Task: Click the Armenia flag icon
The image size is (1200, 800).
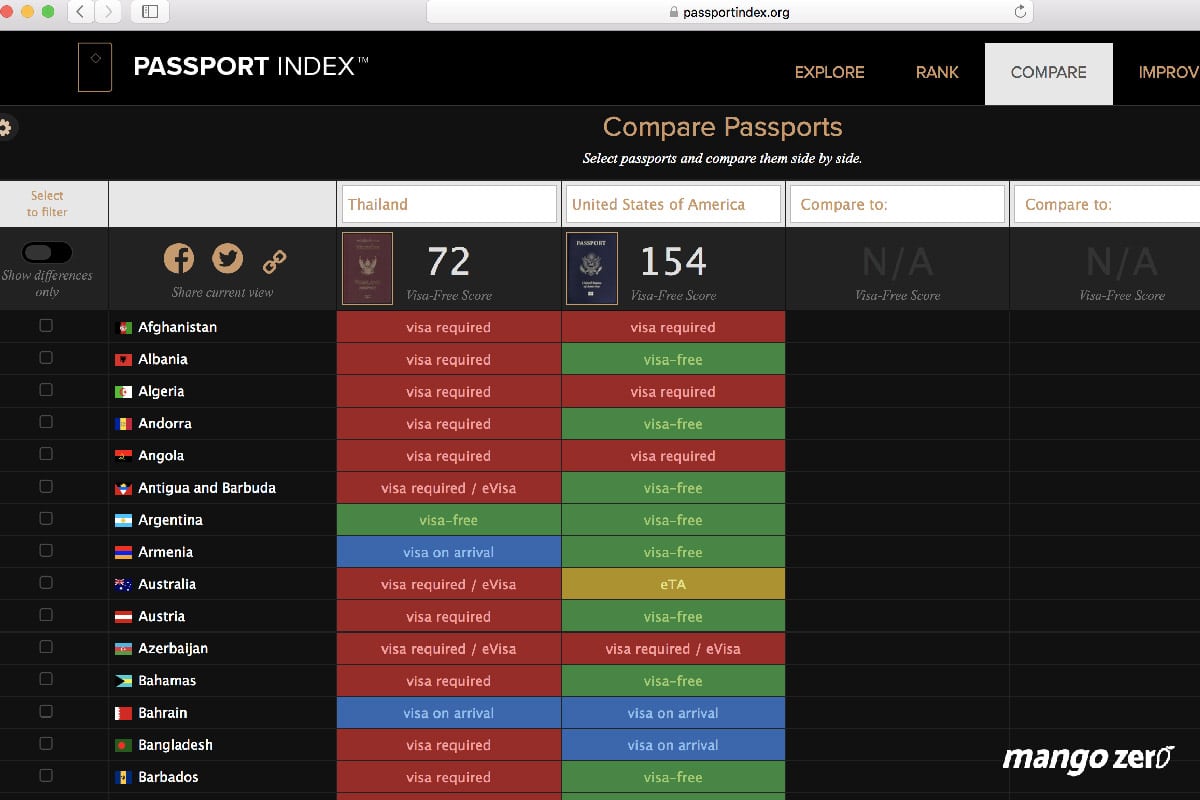Action: coord(125,552)
